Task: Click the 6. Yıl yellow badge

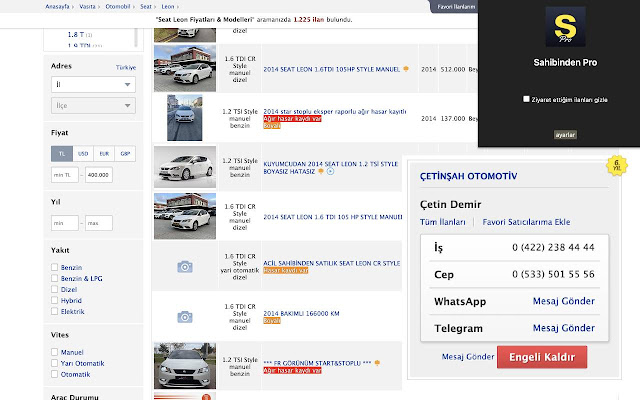Action: (617, 166)
